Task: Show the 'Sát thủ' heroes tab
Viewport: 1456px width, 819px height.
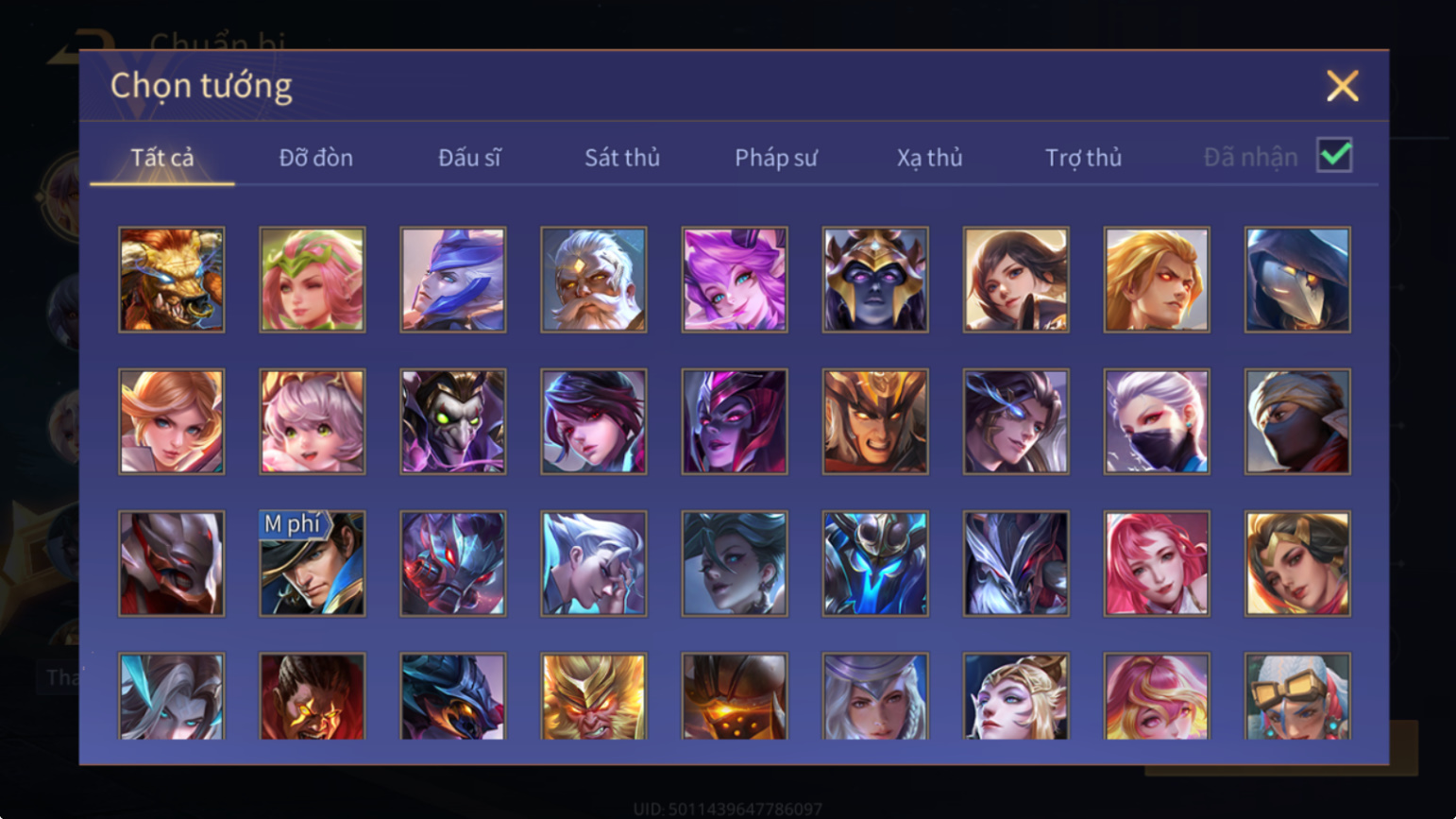Action: (x=622, y=158)
